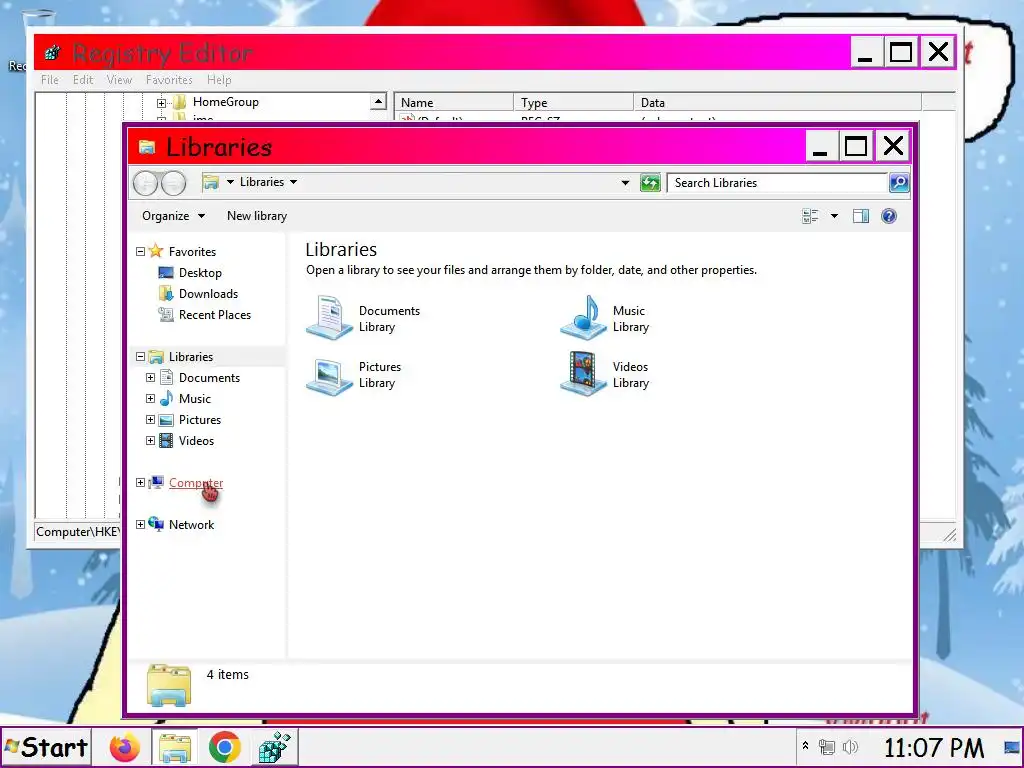Click the Start button
The width and height of the screenshot is (1024, 768).
46,747
